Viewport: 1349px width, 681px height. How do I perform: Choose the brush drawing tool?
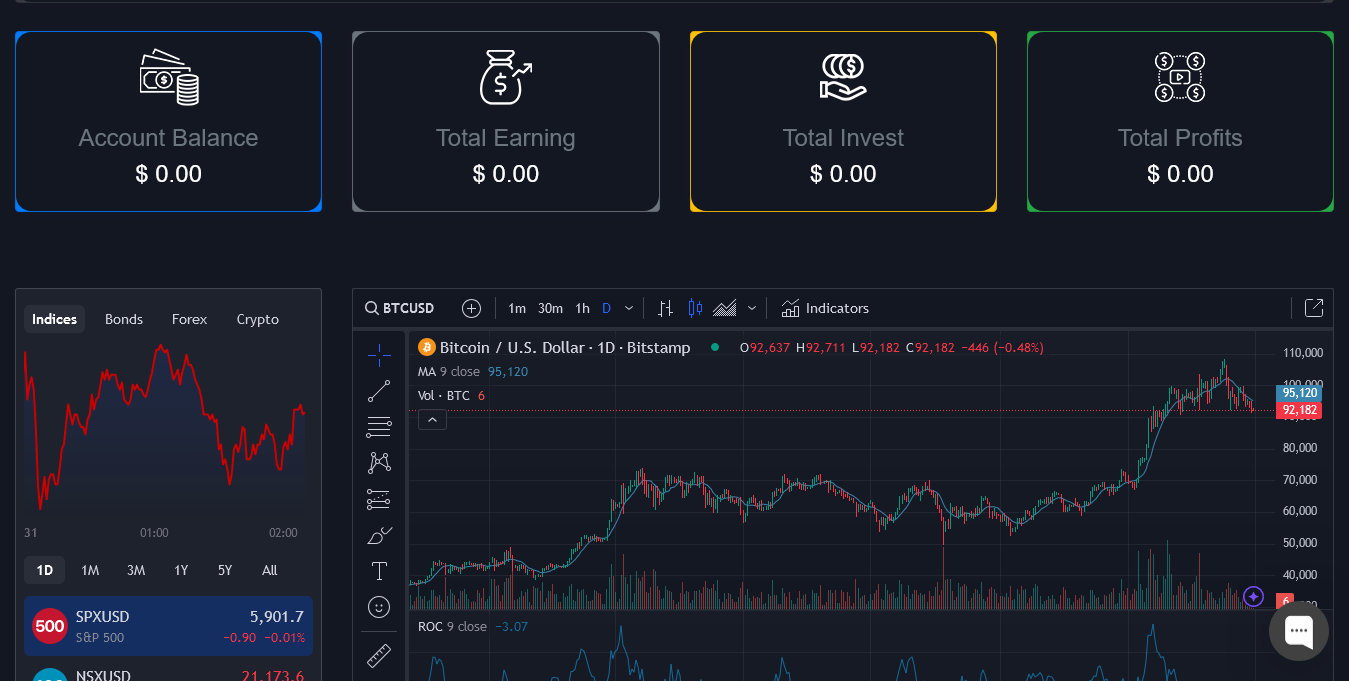379,535
